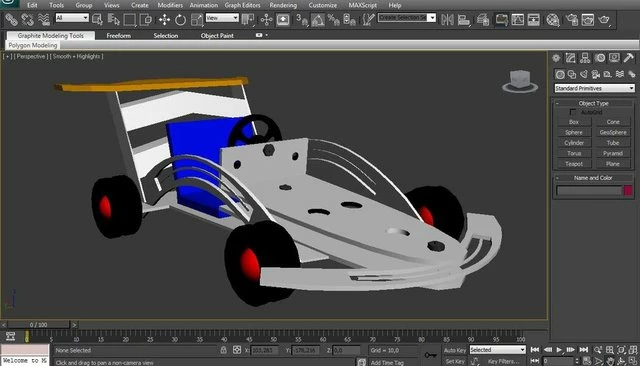The image size is (640, 366).
Task: Open the key filter 'Selected' dropdown
Action: coord(498,350)
